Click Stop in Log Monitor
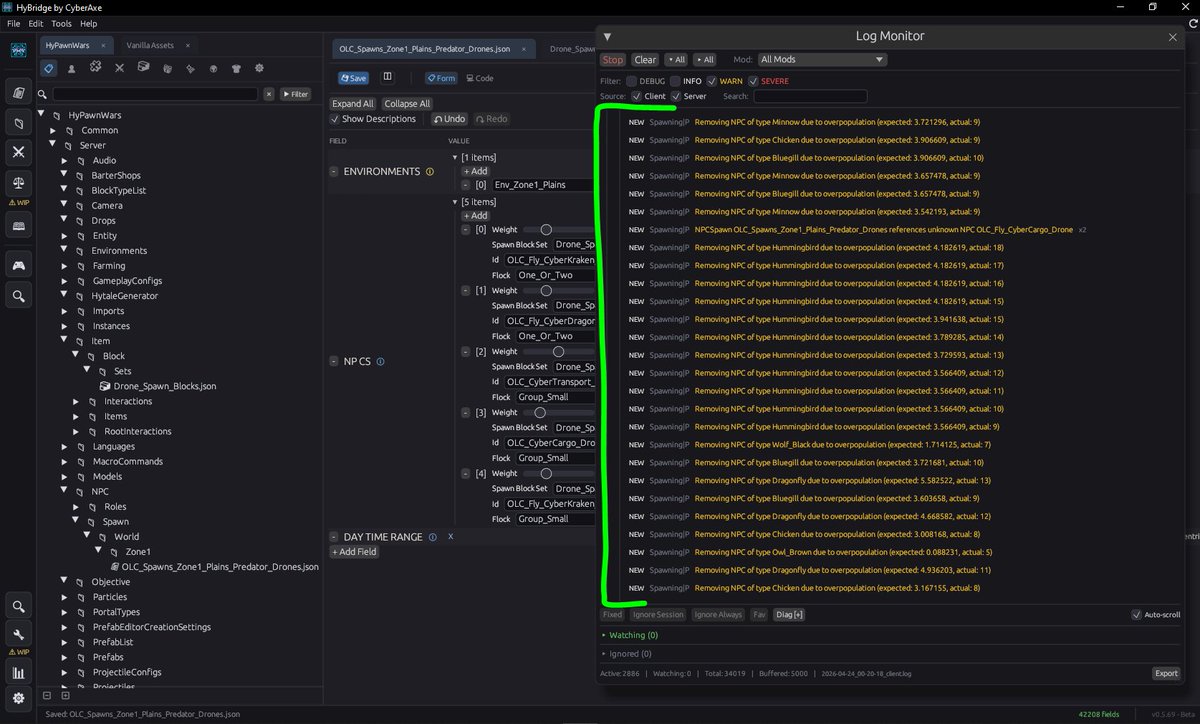This screenshot has height=724, width=1200. pos(613,60)
